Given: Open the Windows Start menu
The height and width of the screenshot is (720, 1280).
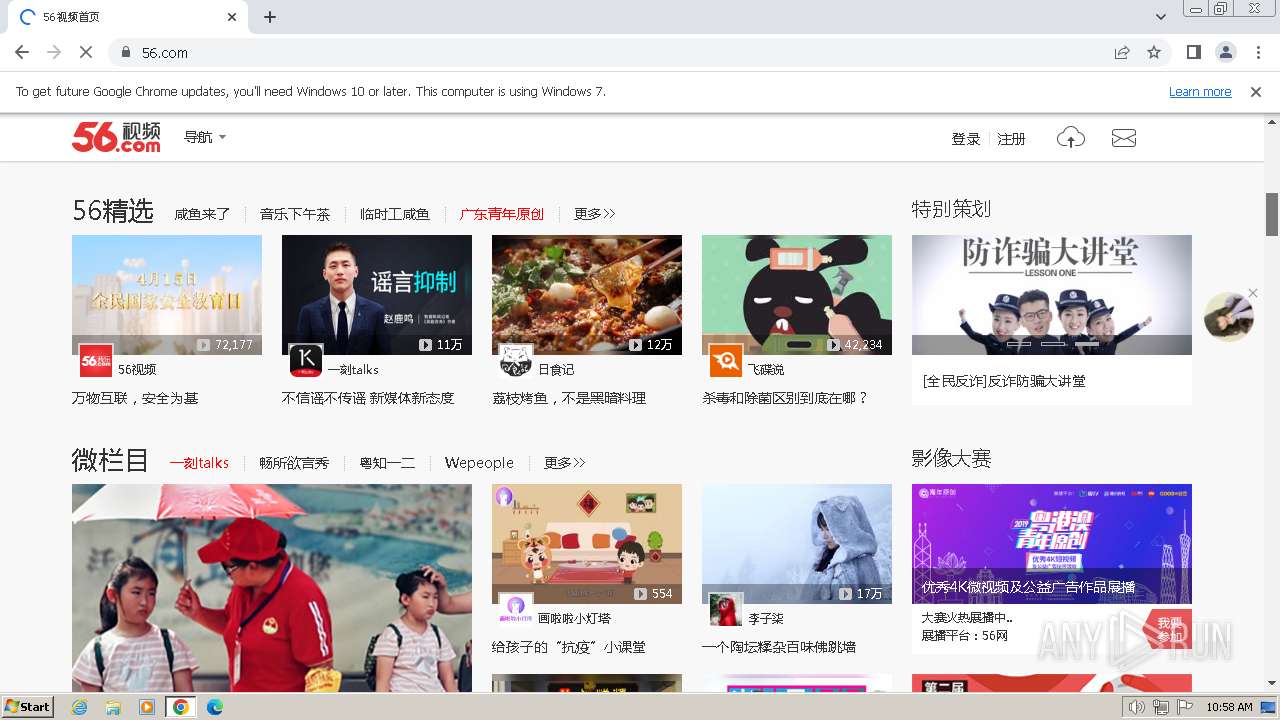Looking at the screenshot, I should tap(28, 706).
